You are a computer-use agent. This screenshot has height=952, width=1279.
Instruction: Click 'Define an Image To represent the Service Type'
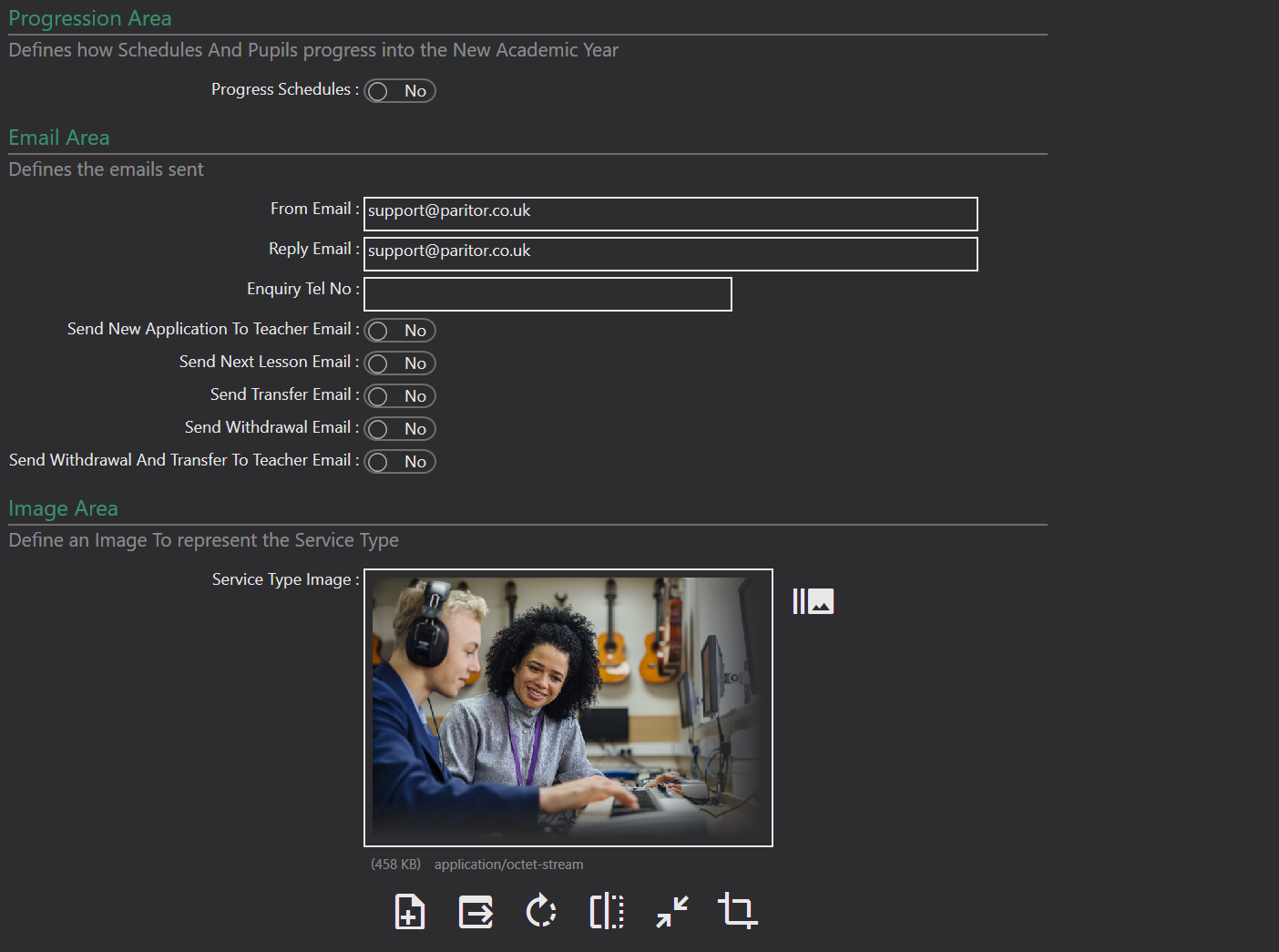point(203,540)
